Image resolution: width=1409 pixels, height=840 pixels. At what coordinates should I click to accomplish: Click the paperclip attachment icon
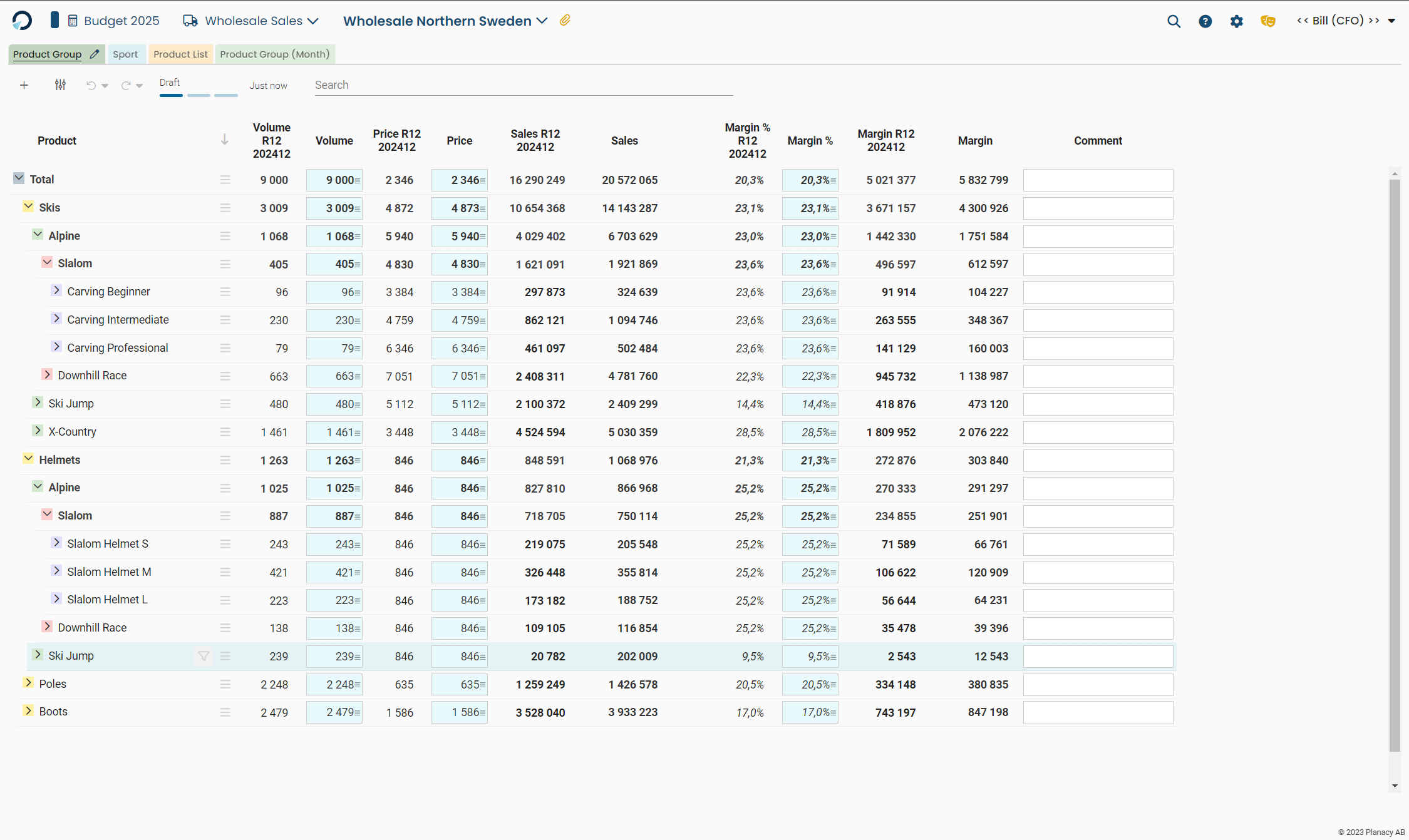pos(565,21)
